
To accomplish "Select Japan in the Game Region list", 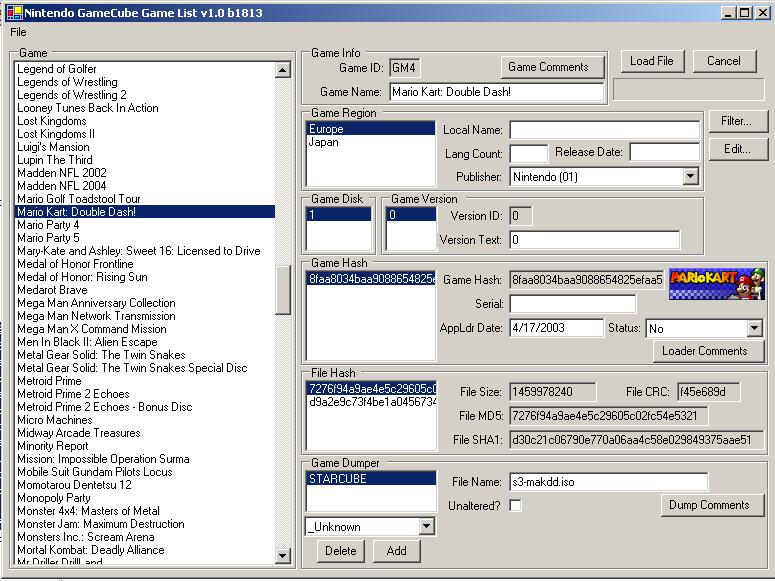I will pos(324,143).
